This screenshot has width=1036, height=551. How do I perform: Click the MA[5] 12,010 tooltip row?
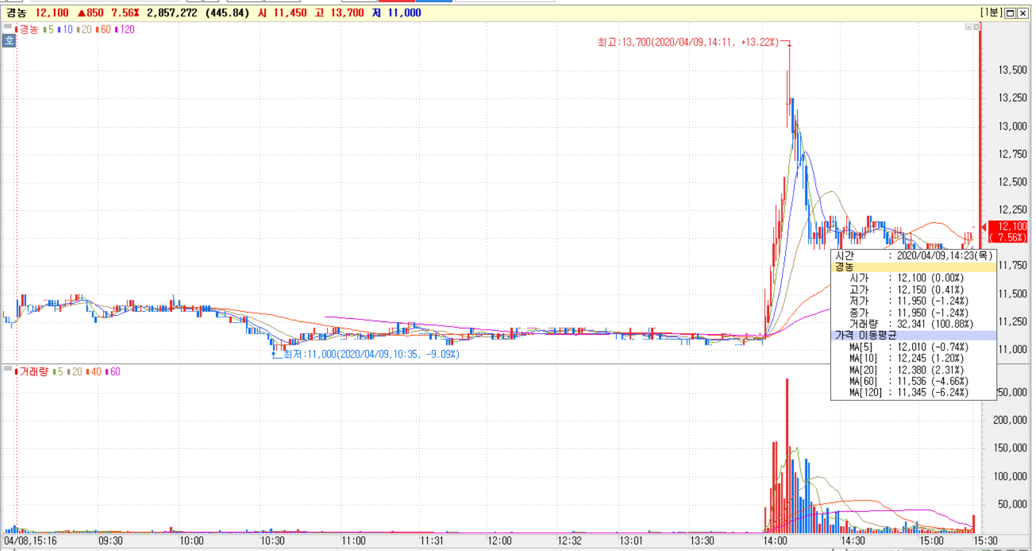coord(914,347)
